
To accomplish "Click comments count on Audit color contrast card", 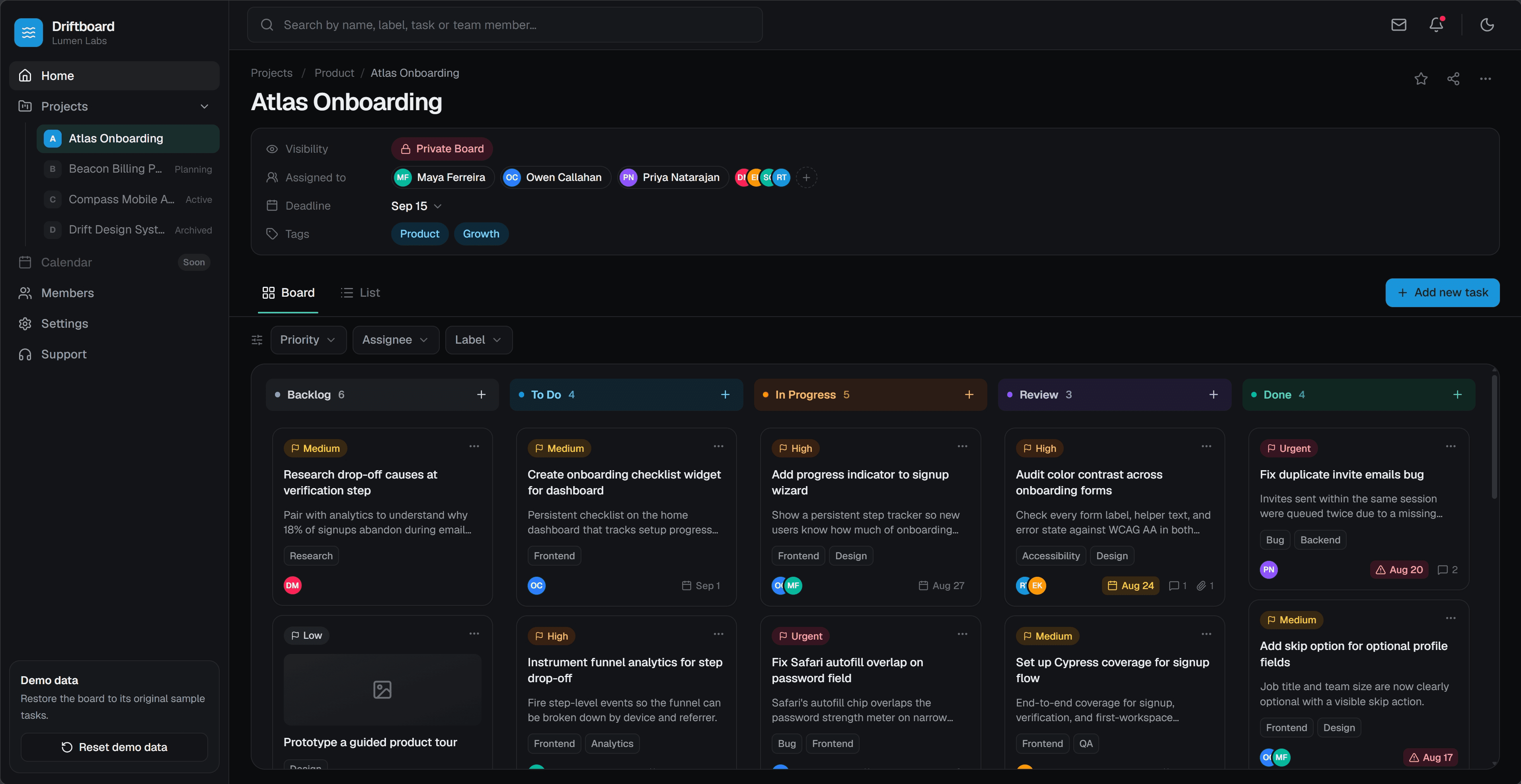I will coord(1178,586).
